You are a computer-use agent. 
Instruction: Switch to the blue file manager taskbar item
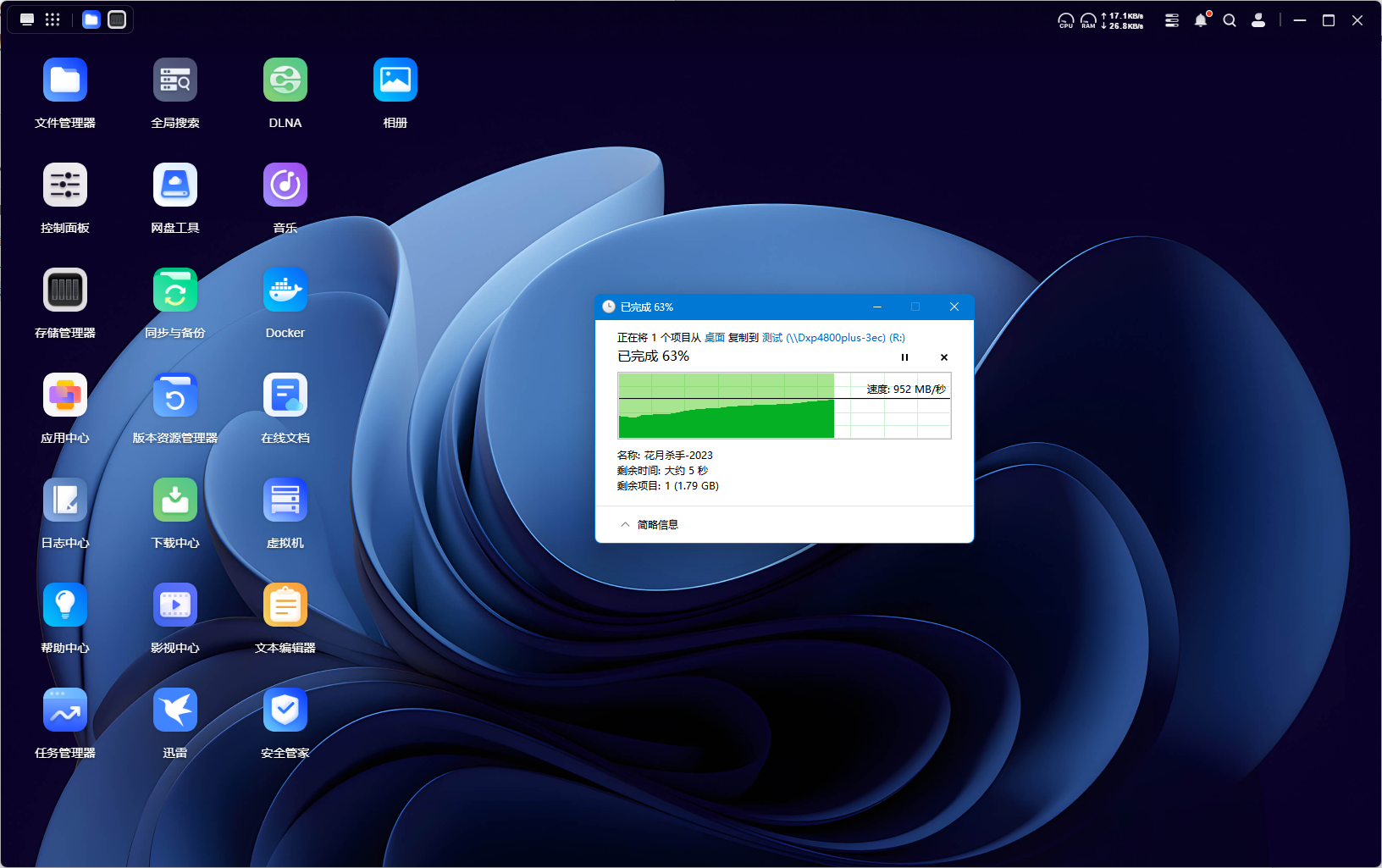point(91,19)
